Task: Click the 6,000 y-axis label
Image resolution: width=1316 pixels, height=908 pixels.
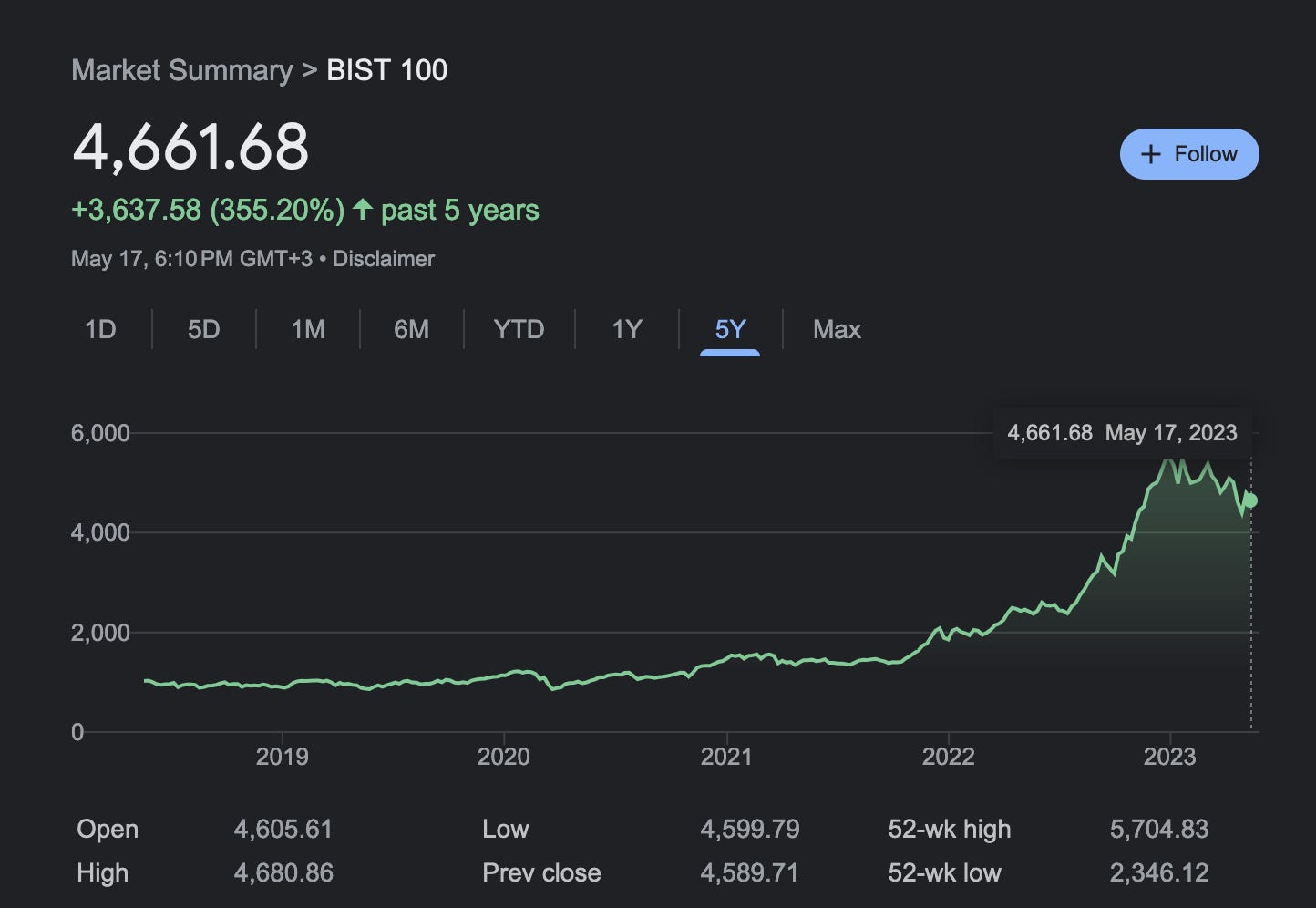Action: click(100, 433)
